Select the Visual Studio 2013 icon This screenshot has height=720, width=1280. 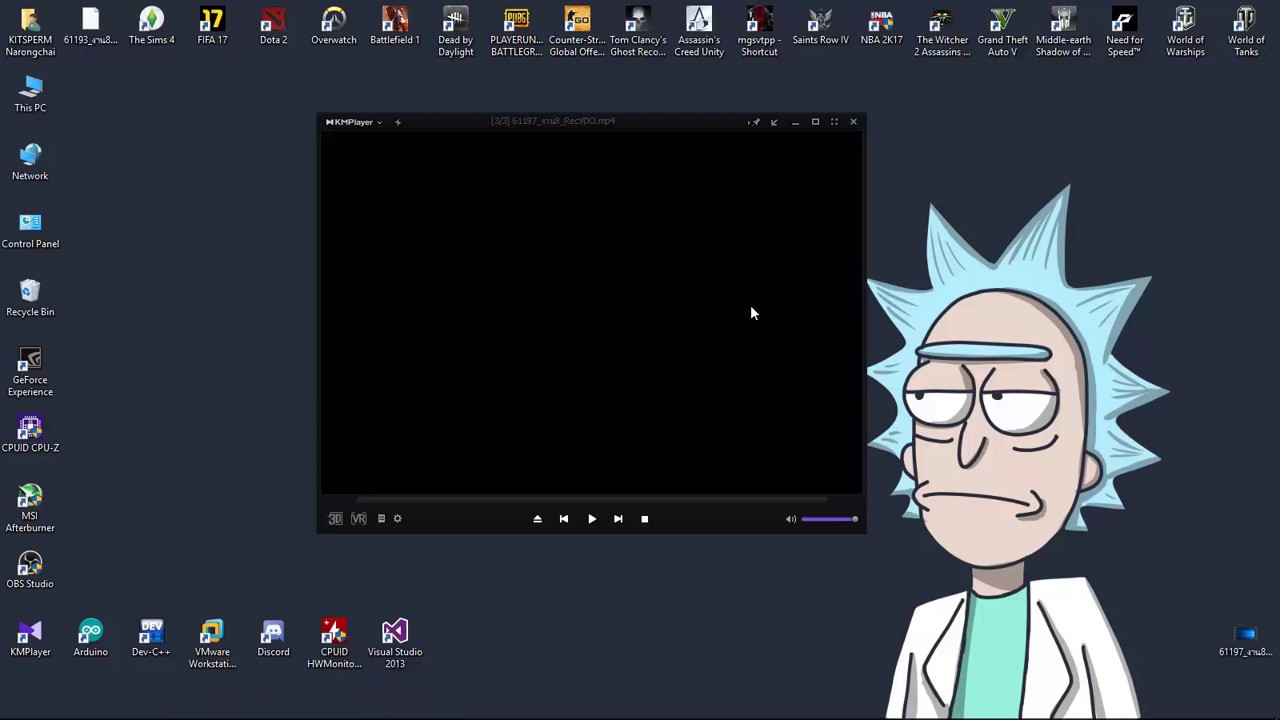coord(395,644)
